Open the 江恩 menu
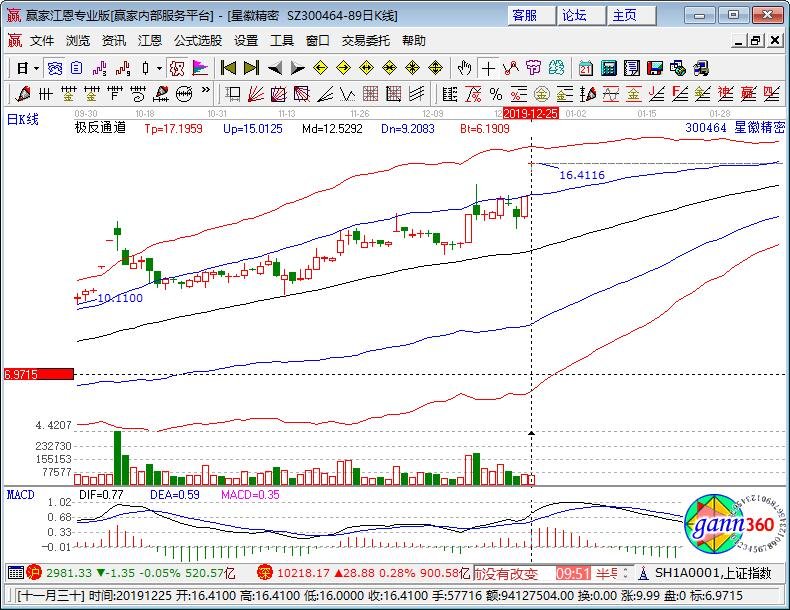This screenshot has height=610, width=790. tap(150, 41)
